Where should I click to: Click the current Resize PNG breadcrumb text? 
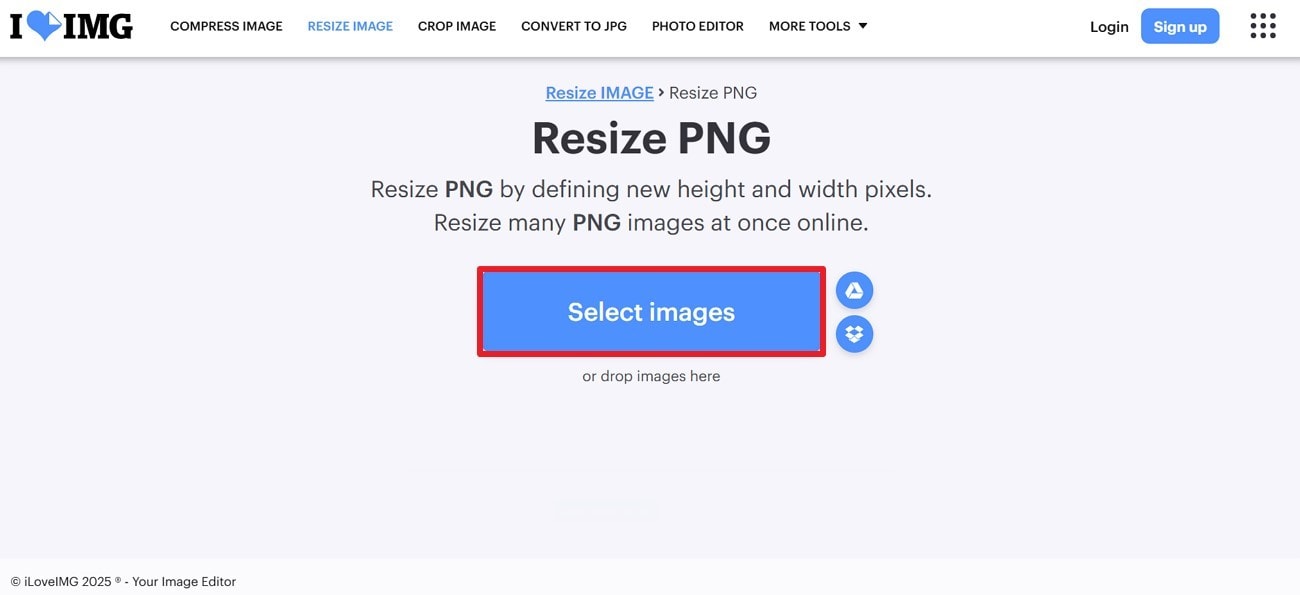[x=713, y=93]
